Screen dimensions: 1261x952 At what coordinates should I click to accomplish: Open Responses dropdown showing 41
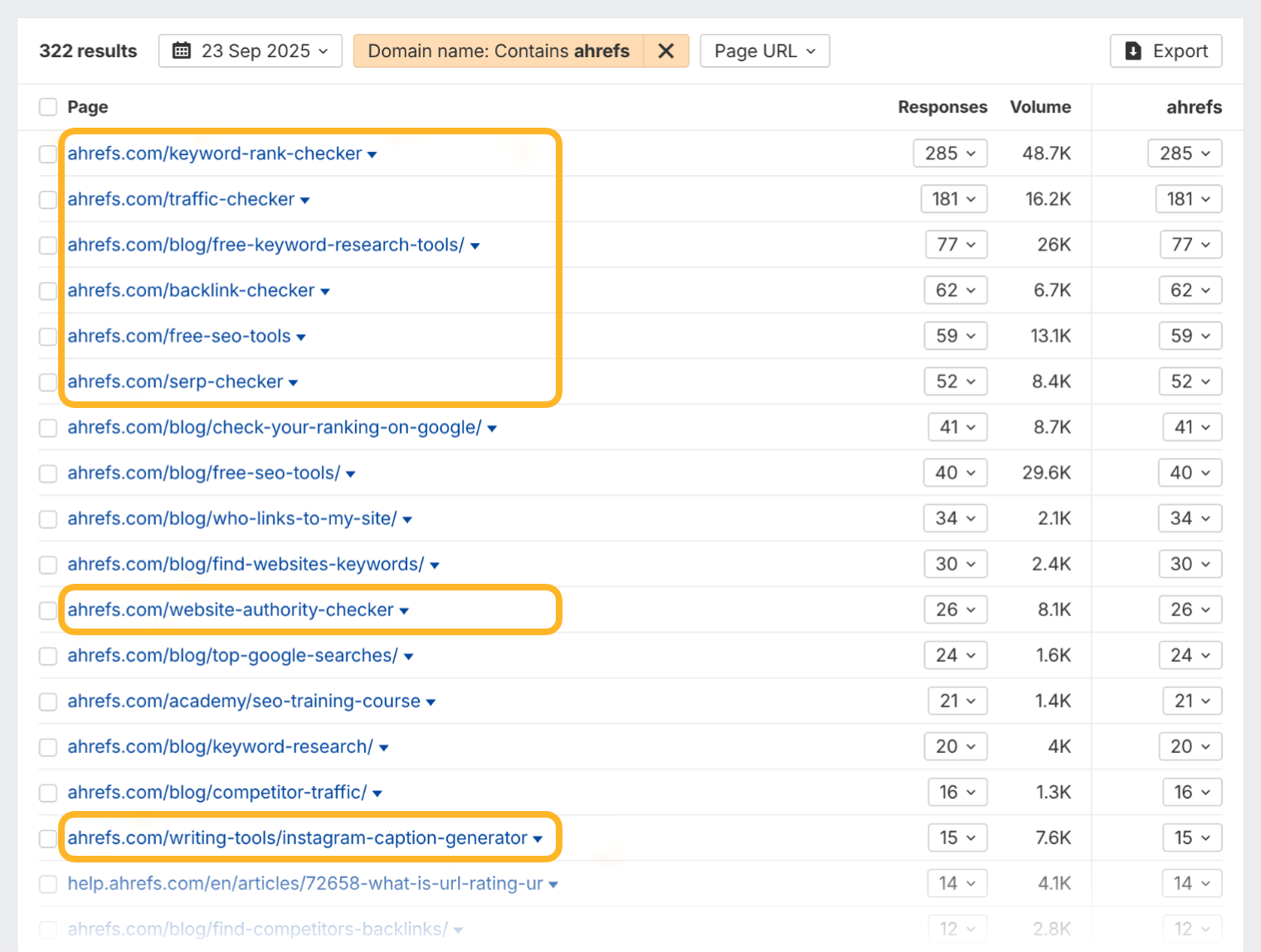tap(958, 427)
